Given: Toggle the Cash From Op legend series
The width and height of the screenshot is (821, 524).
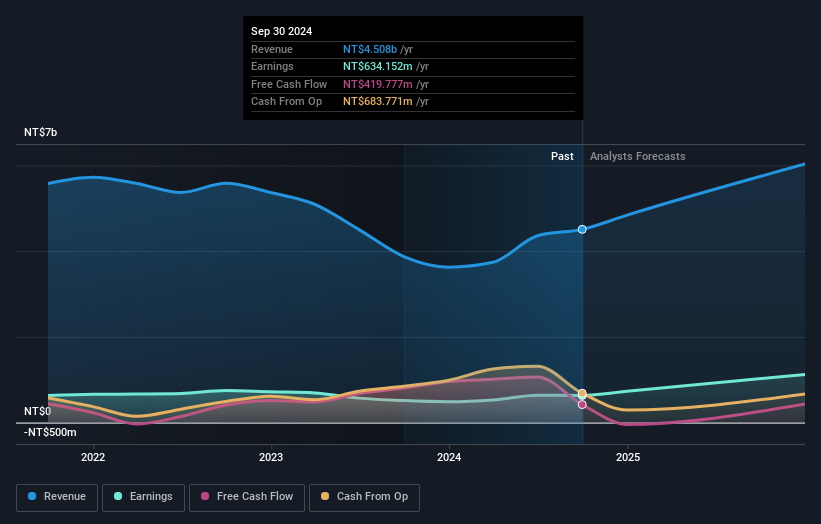Looking at the screenshot, I should pos(364,497).
